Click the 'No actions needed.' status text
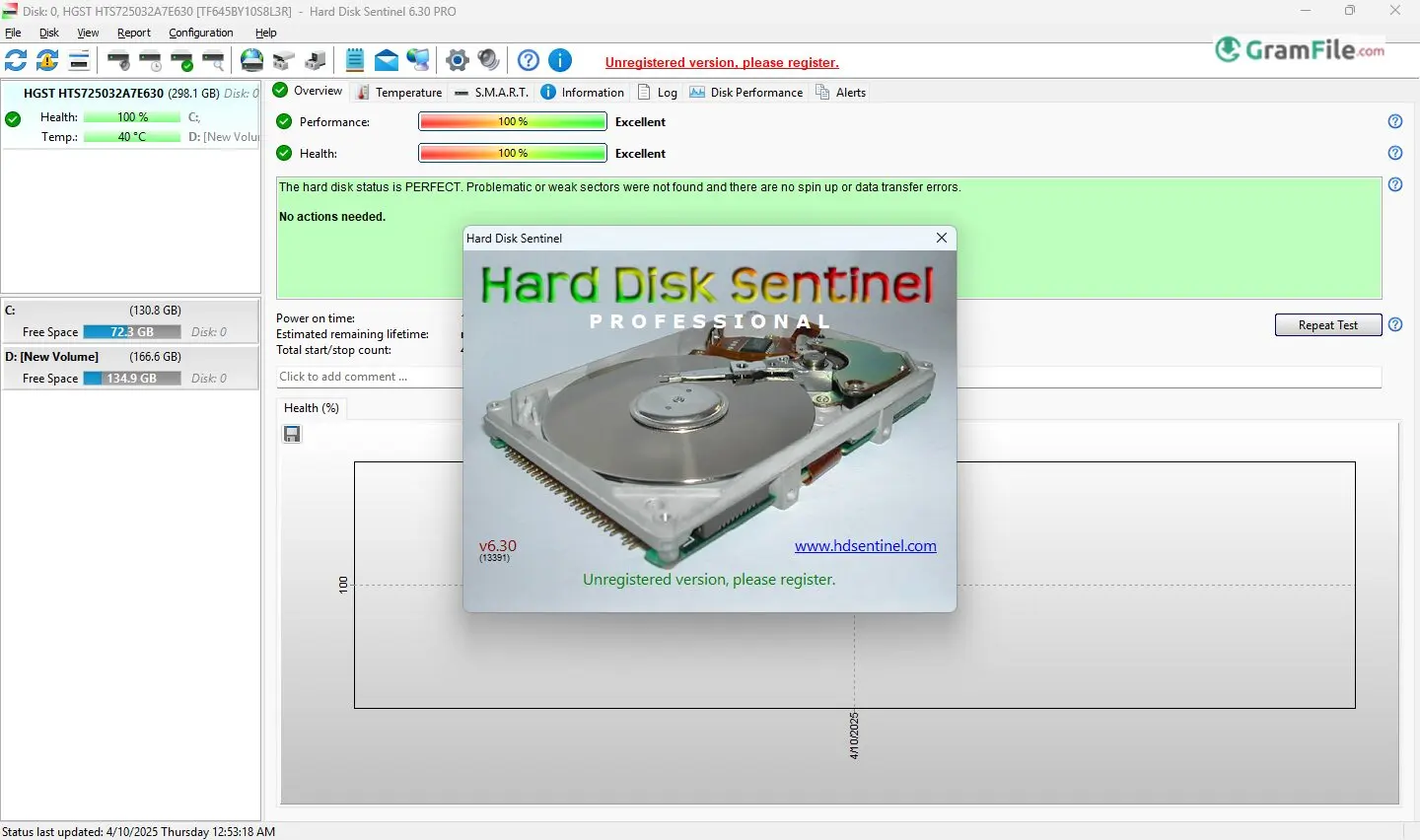This screenshot has height=840, width=1420. click(x=332, y=217)
